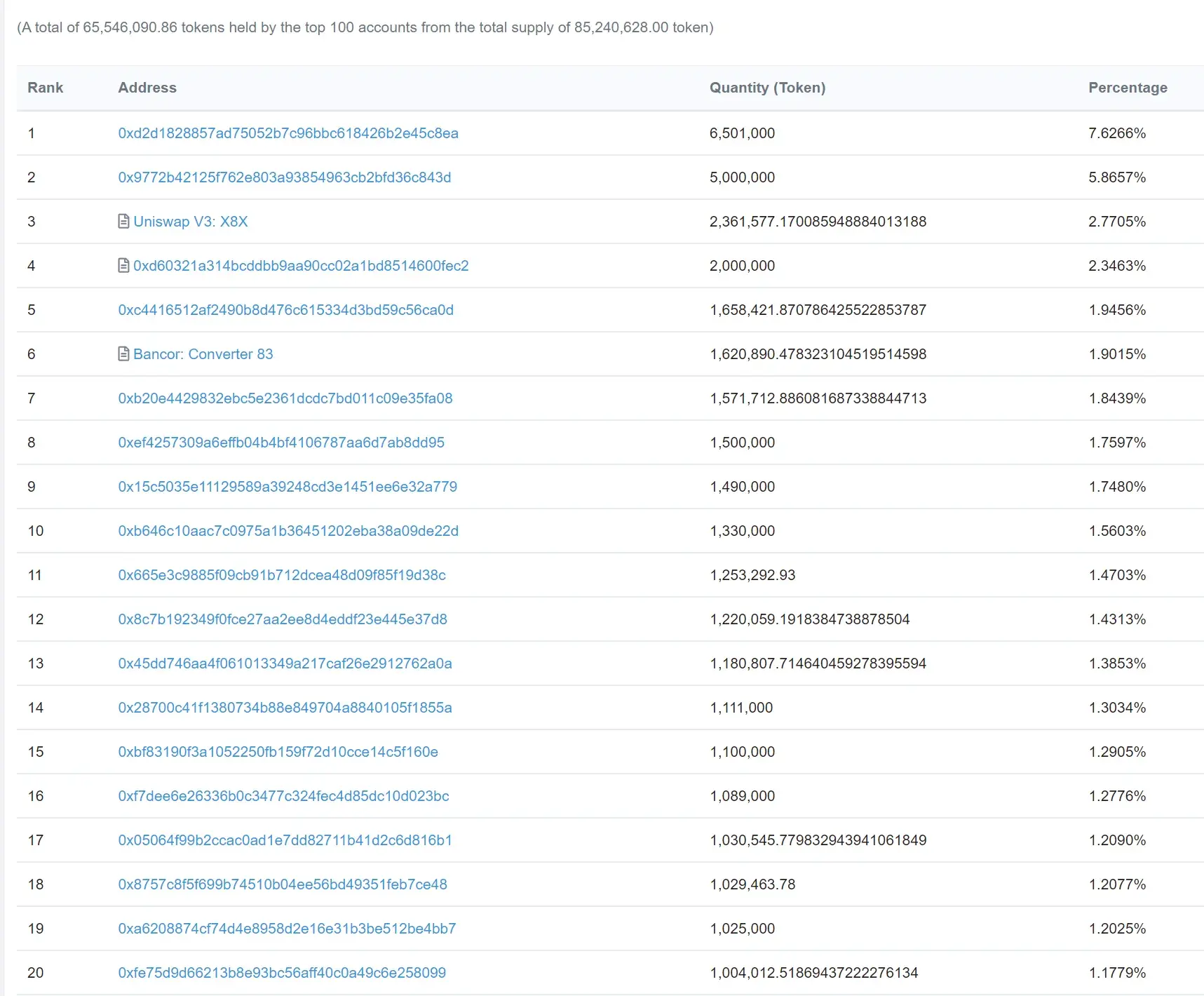
Task: Select percentage 1.1779%
Action: 1117,973
